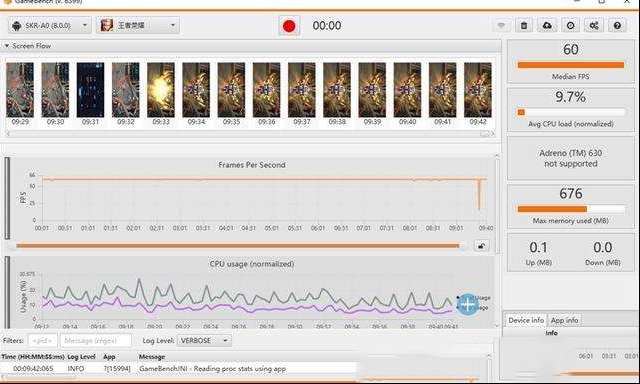Start recording with the red record button

[x=289, y=26]
